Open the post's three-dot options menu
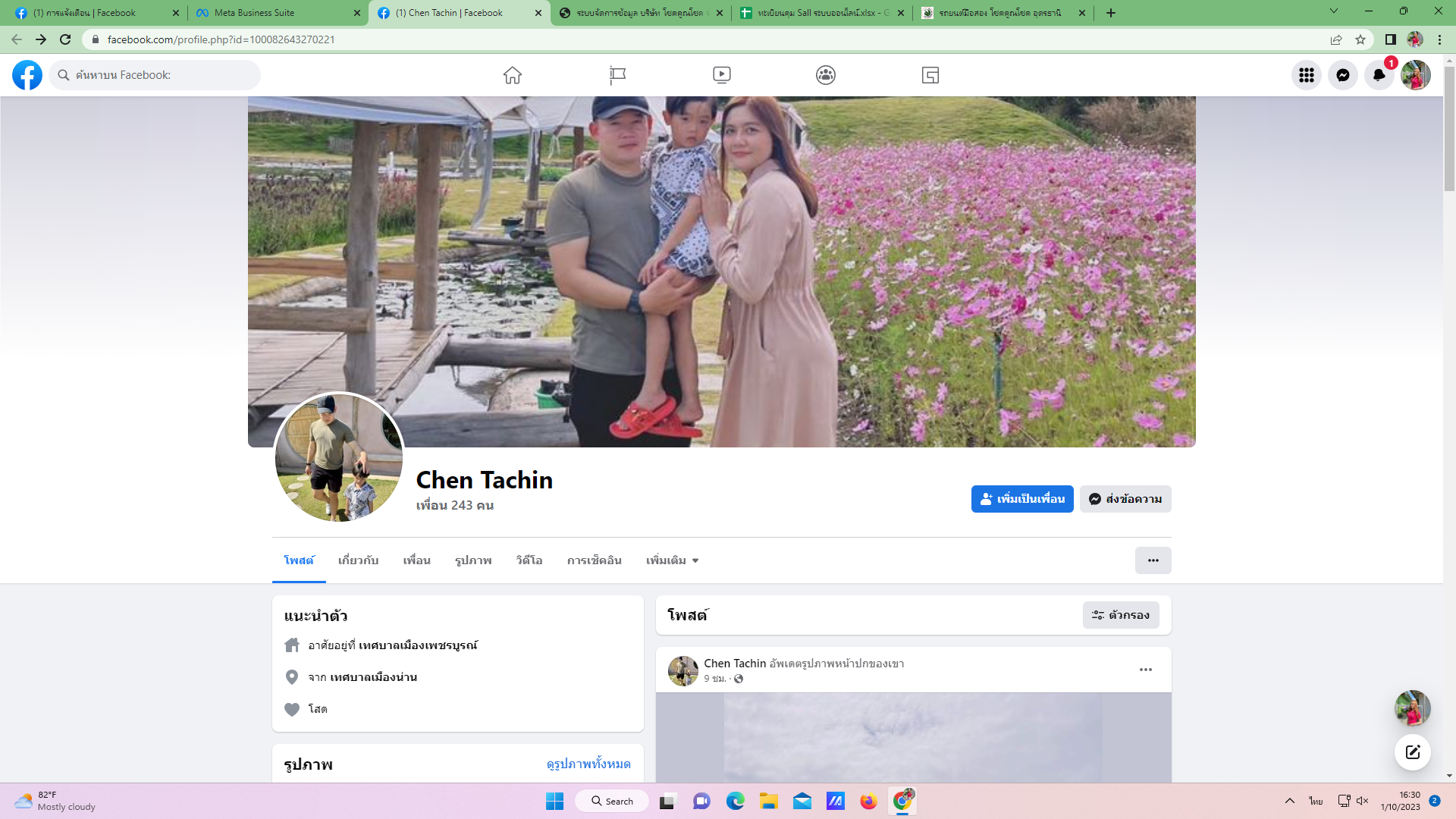 [x=1146, y=670]
